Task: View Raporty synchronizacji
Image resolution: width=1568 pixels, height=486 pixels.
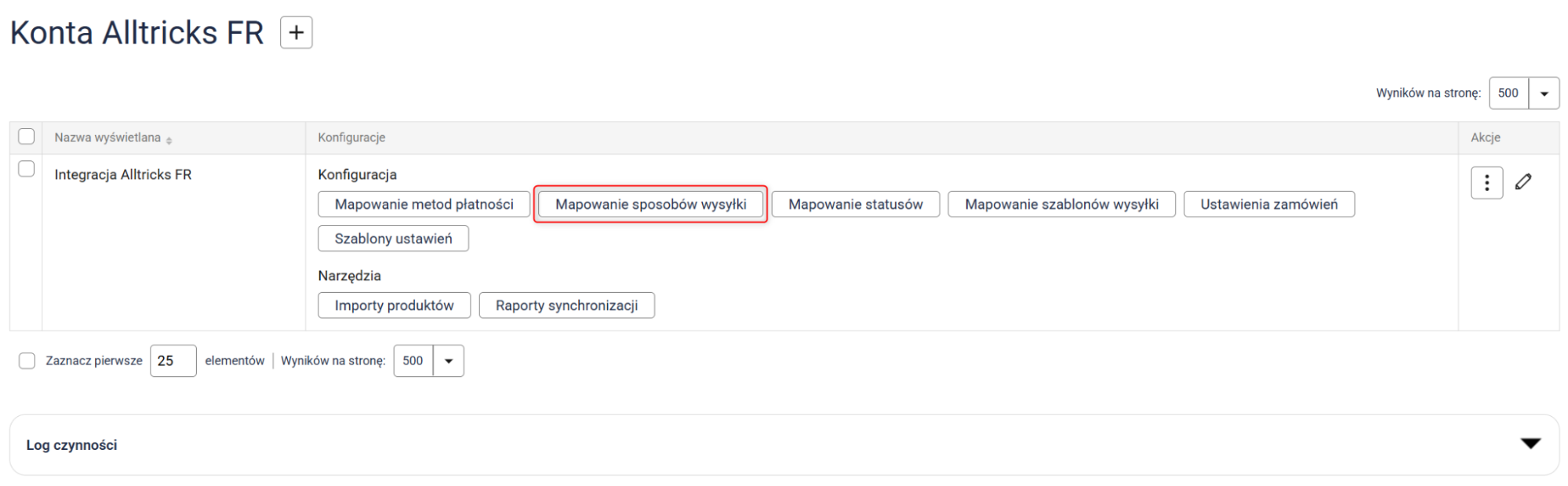Action: tap(566, 305)
